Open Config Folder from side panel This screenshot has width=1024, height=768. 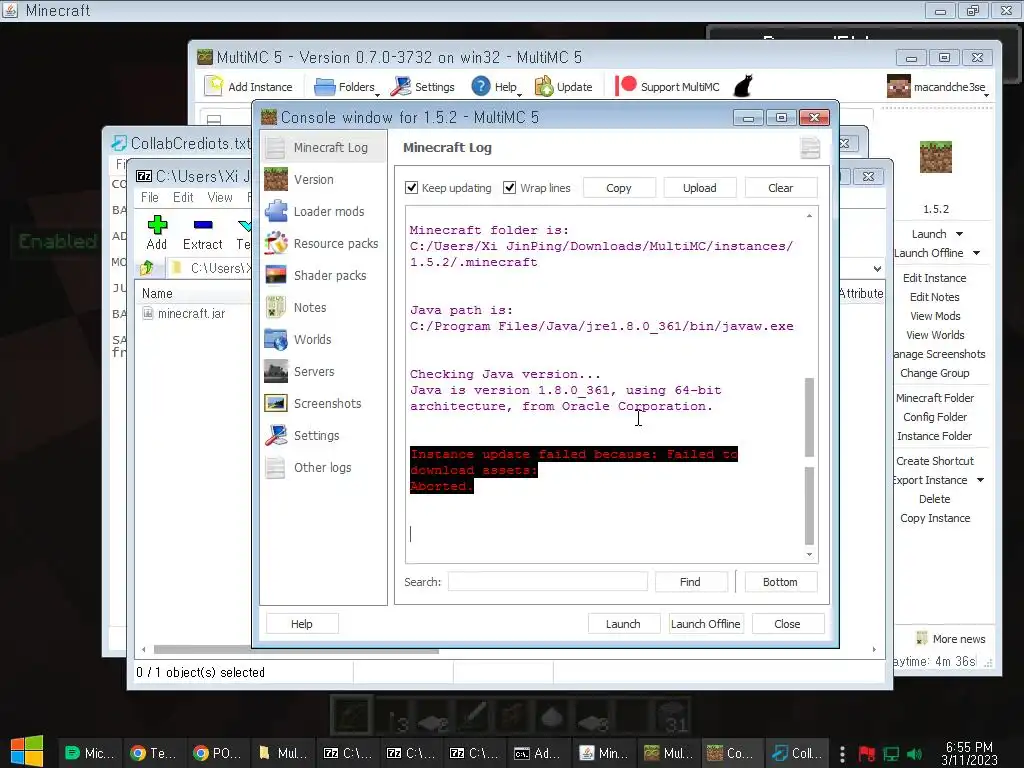tap(935, 417)
